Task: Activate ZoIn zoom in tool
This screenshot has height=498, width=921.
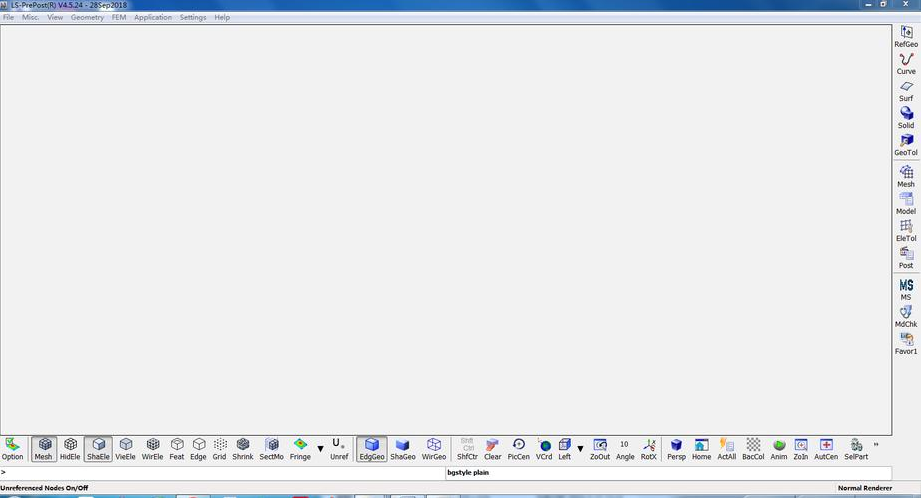Action: 801,449
